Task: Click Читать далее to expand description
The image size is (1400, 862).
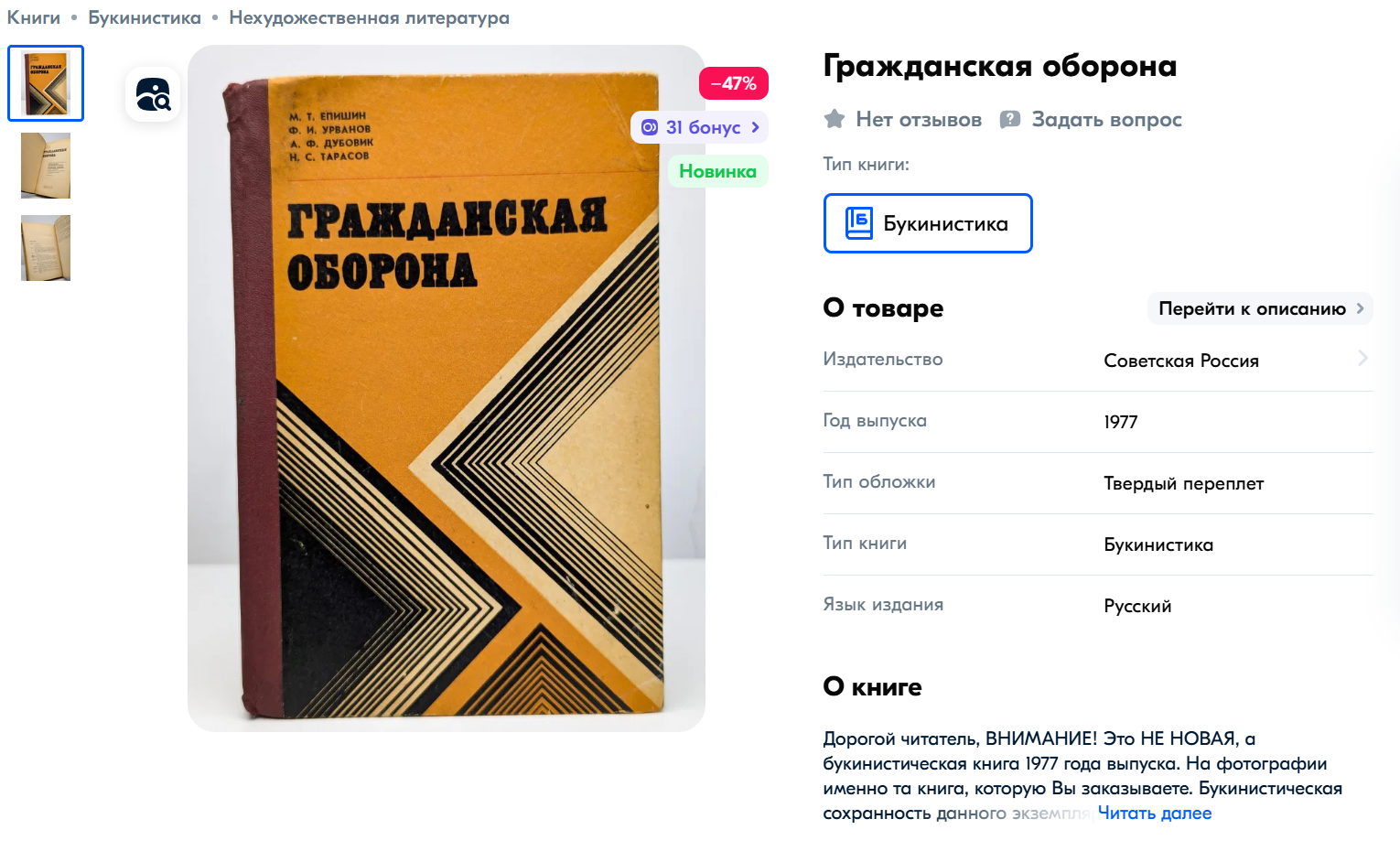Action: coord(1154,813)
